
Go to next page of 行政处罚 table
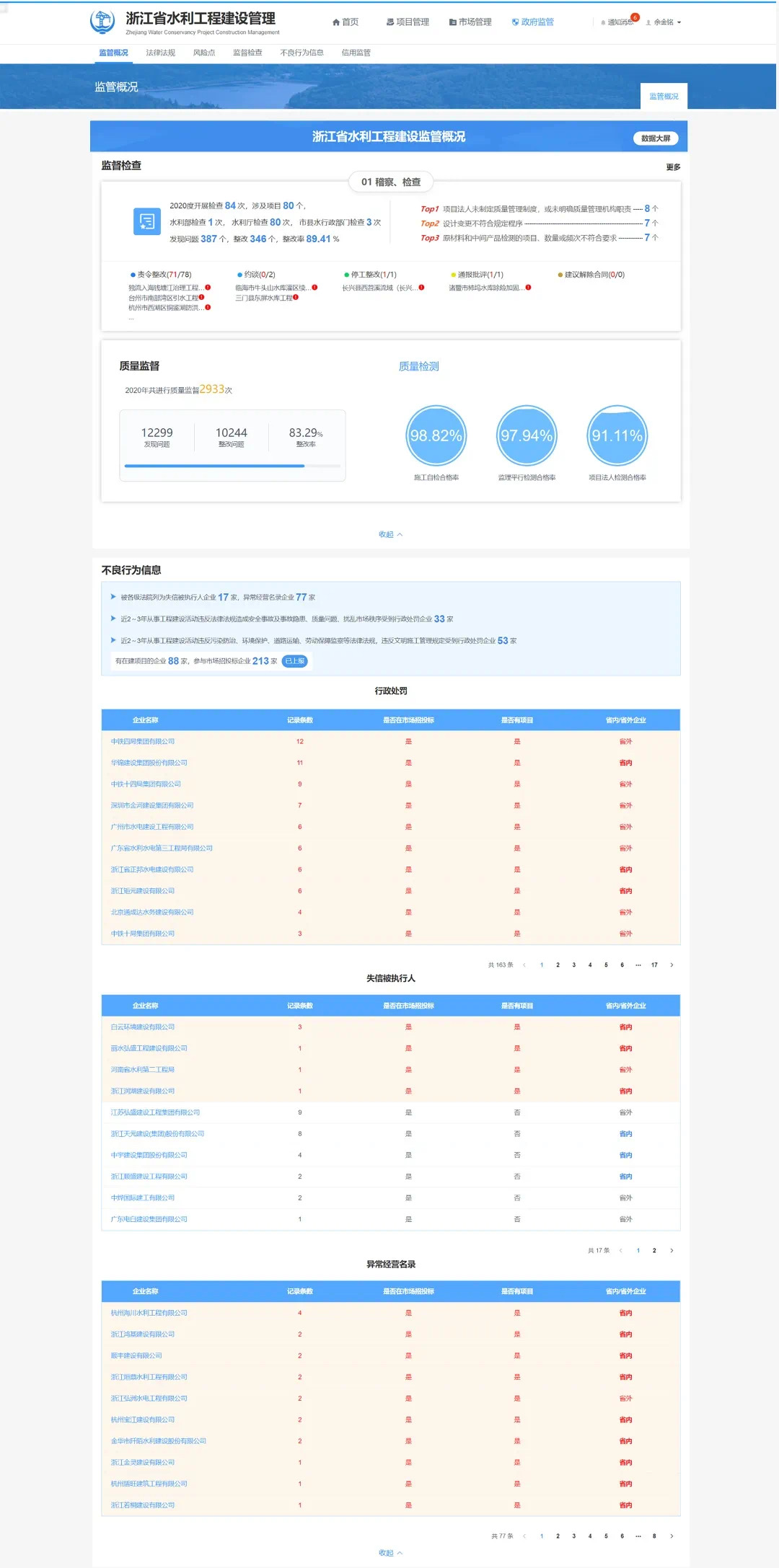pos(672,965)
